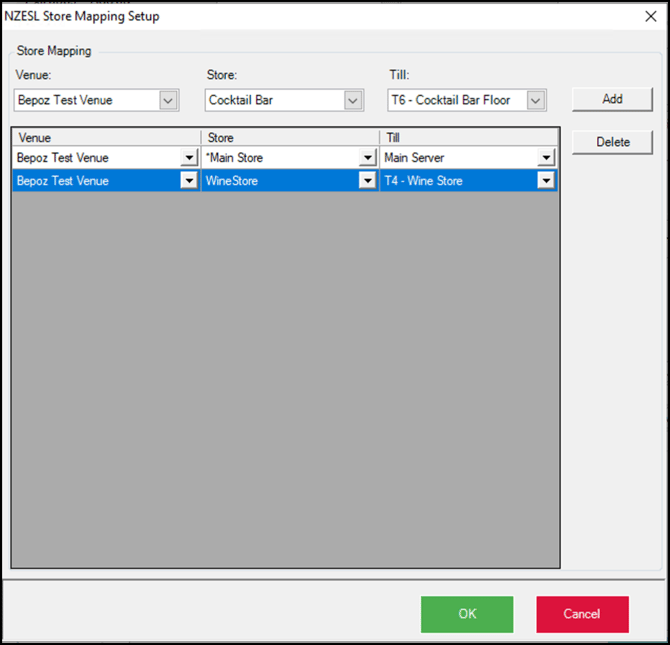Select the T4 - Wine Store cell

458,181
